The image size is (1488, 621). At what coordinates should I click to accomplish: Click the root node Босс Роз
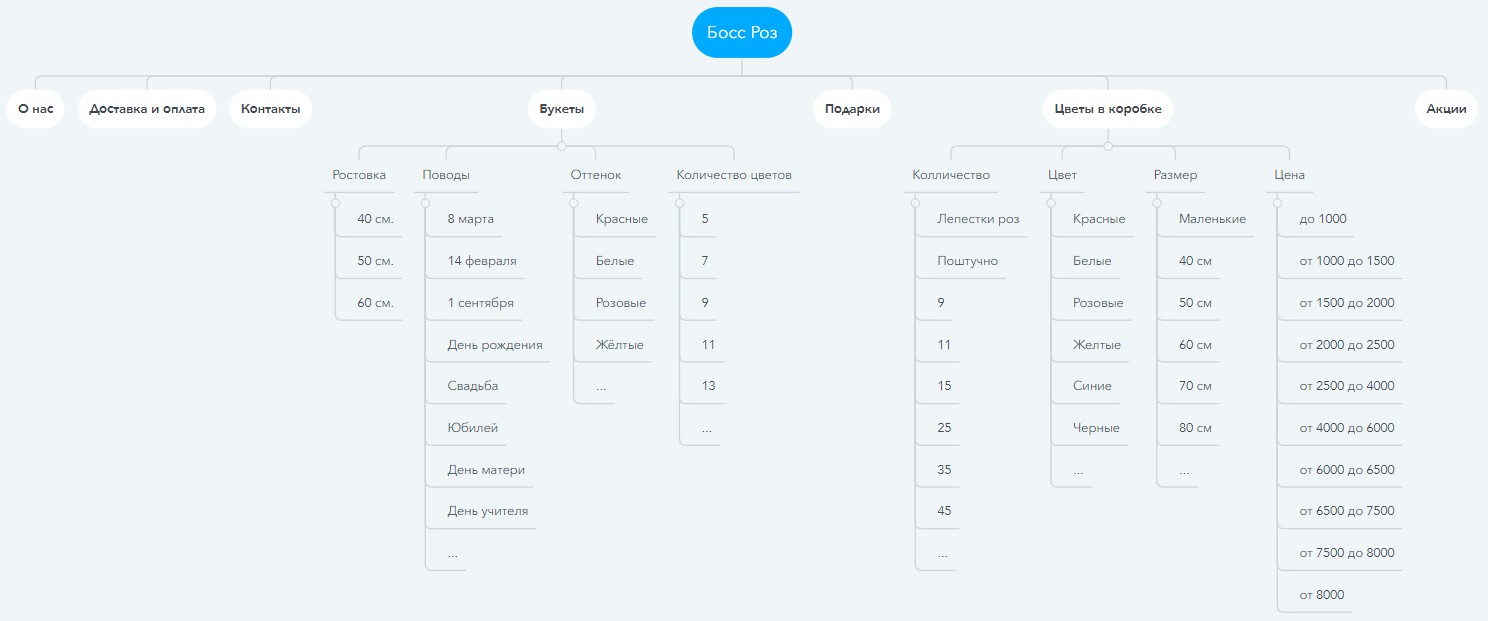(x=741, y=34)
